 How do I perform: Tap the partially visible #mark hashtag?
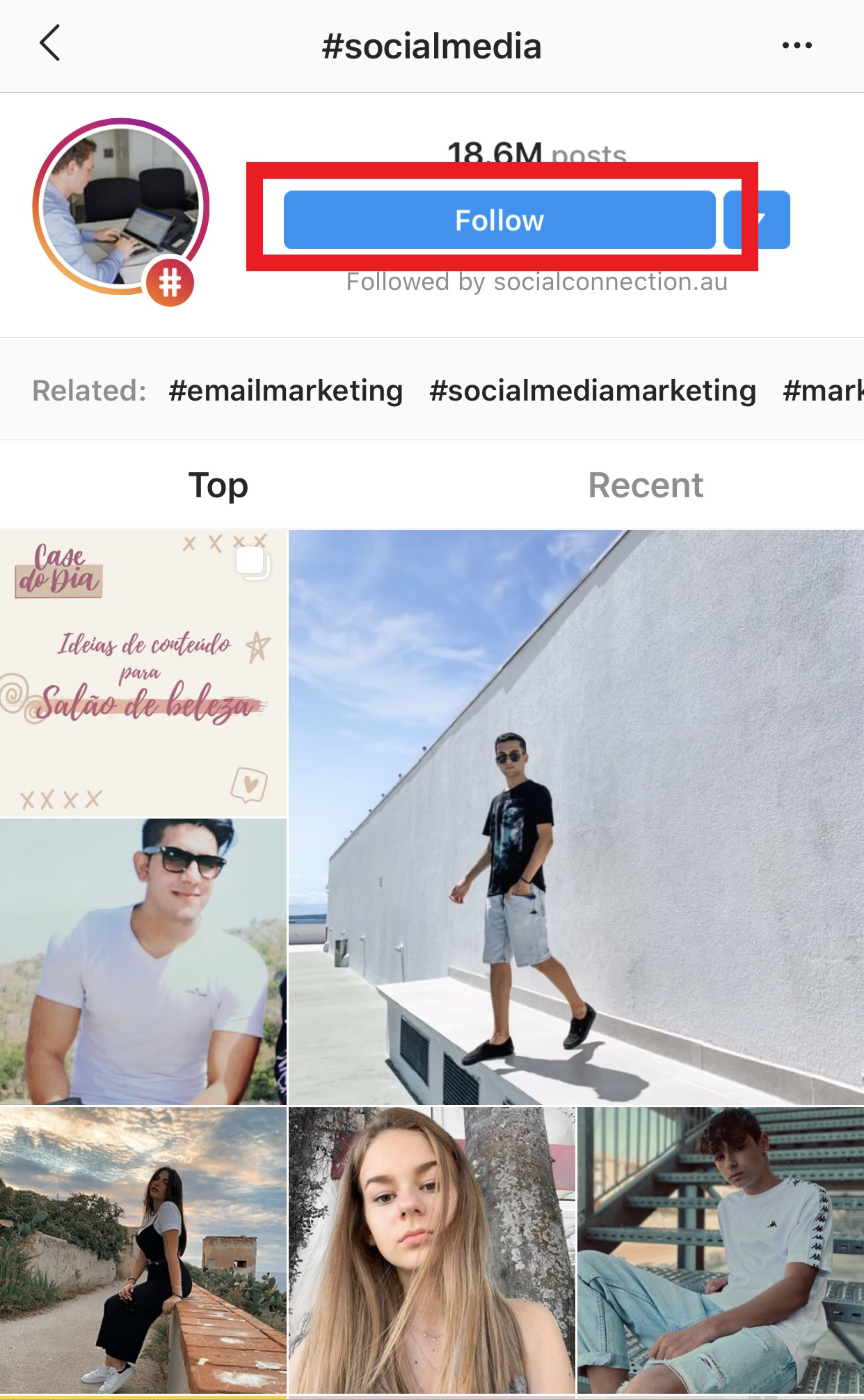click(x=823, y=390)
